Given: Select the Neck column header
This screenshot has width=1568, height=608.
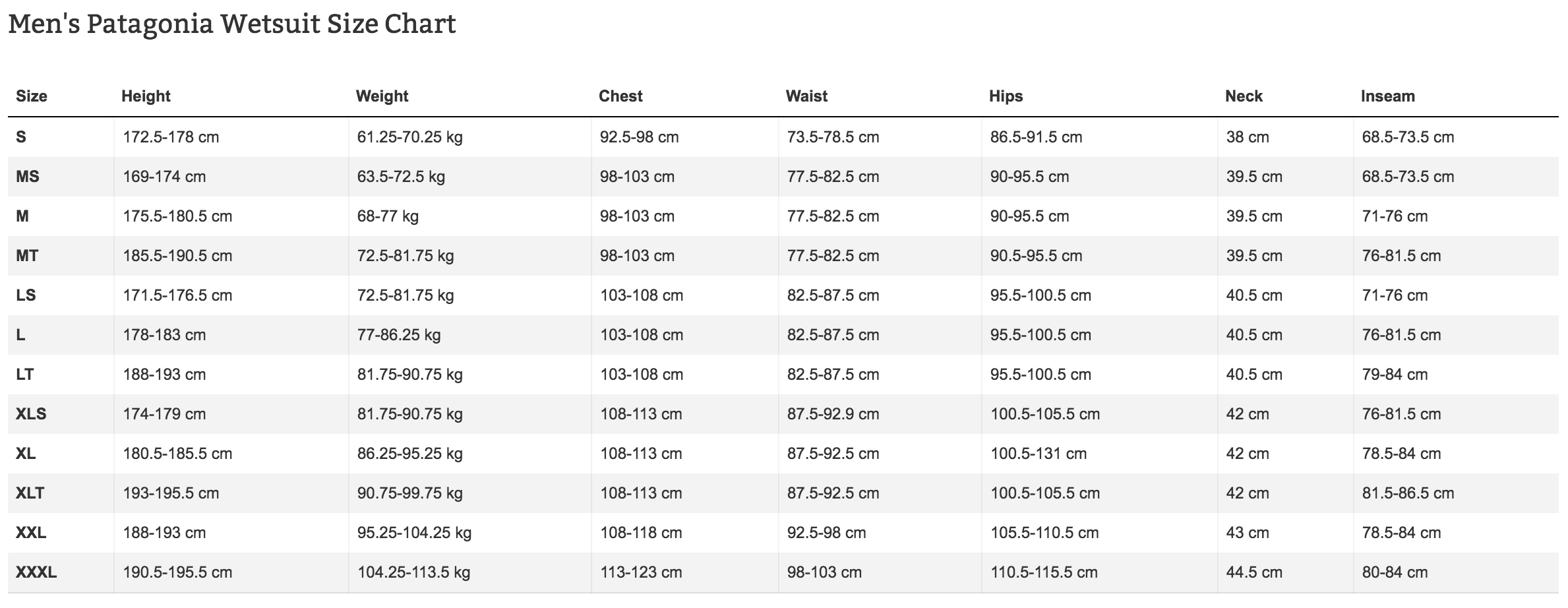Looking at the screenshot, I should pos(1244,96).
